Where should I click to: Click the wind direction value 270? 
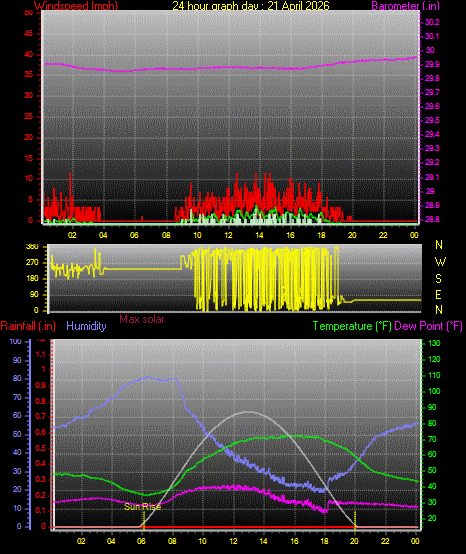(32, 263)
